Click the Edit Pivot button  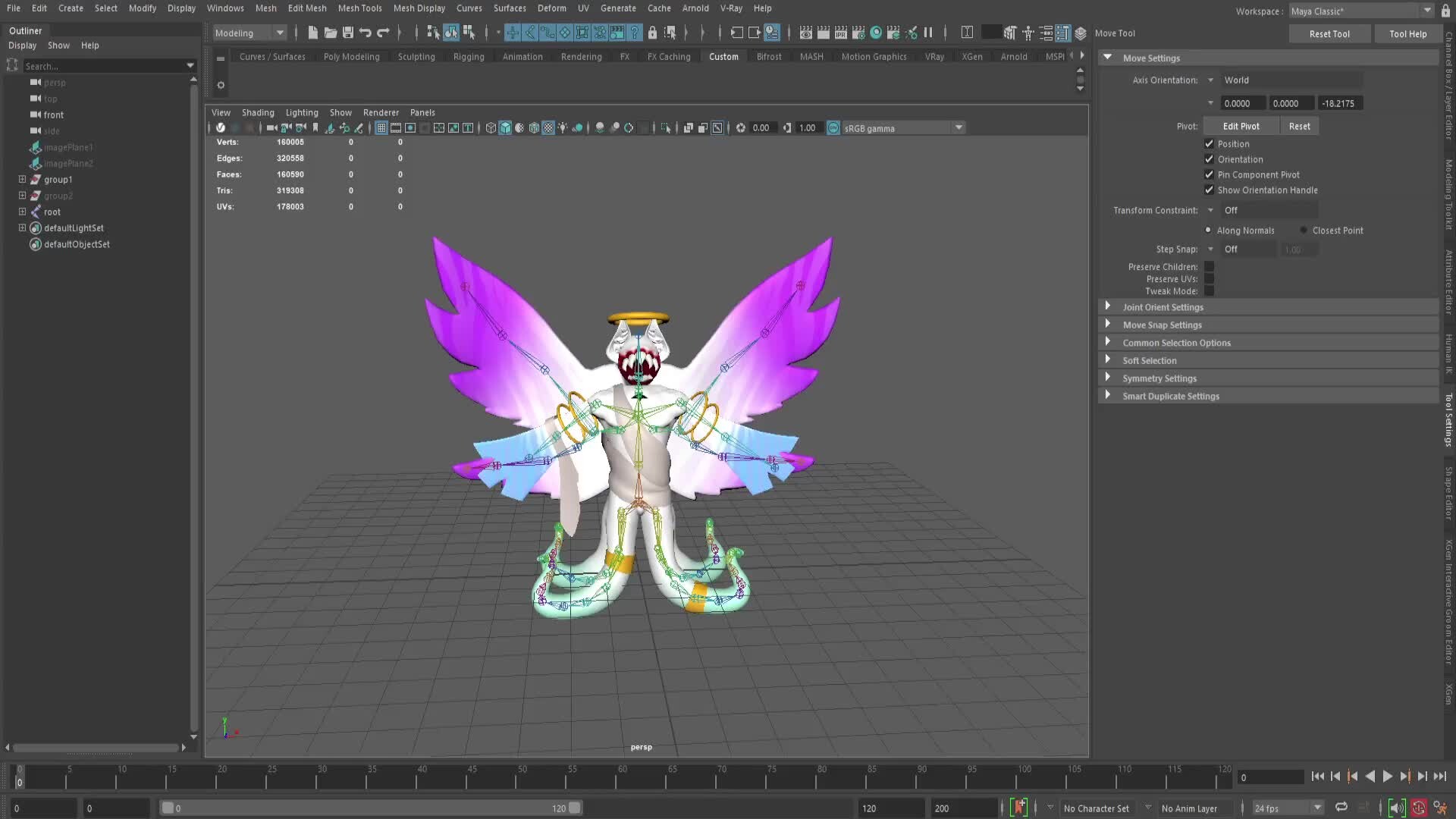point(1241,126)
